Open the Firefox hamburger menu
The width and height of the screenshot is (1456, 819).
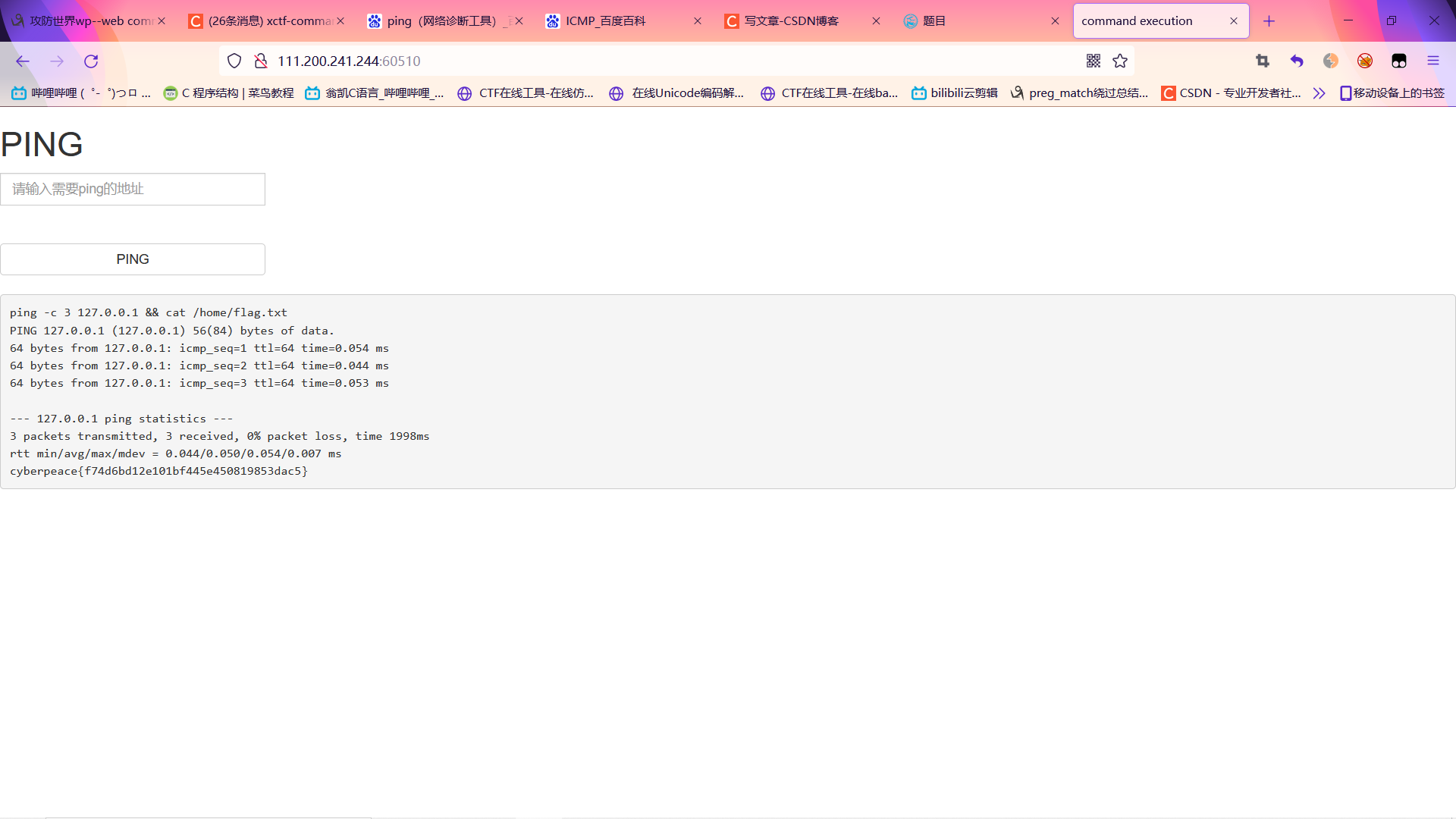(1433, 61)
